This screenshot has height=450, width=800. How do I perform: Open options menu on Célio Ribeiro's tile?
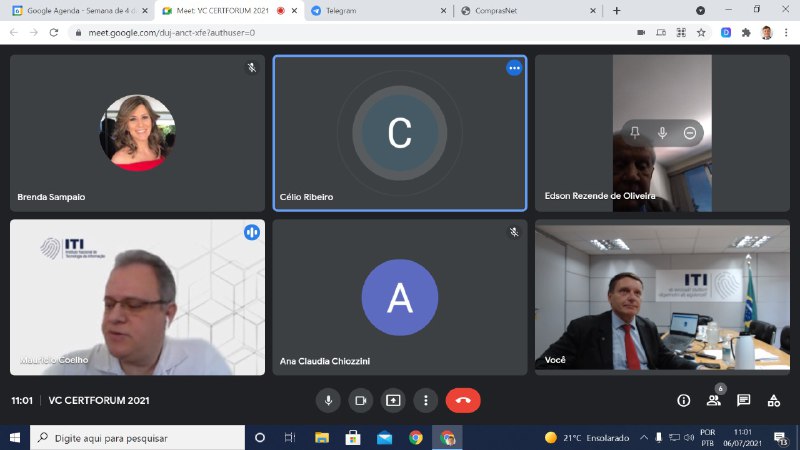coord(514,68)
